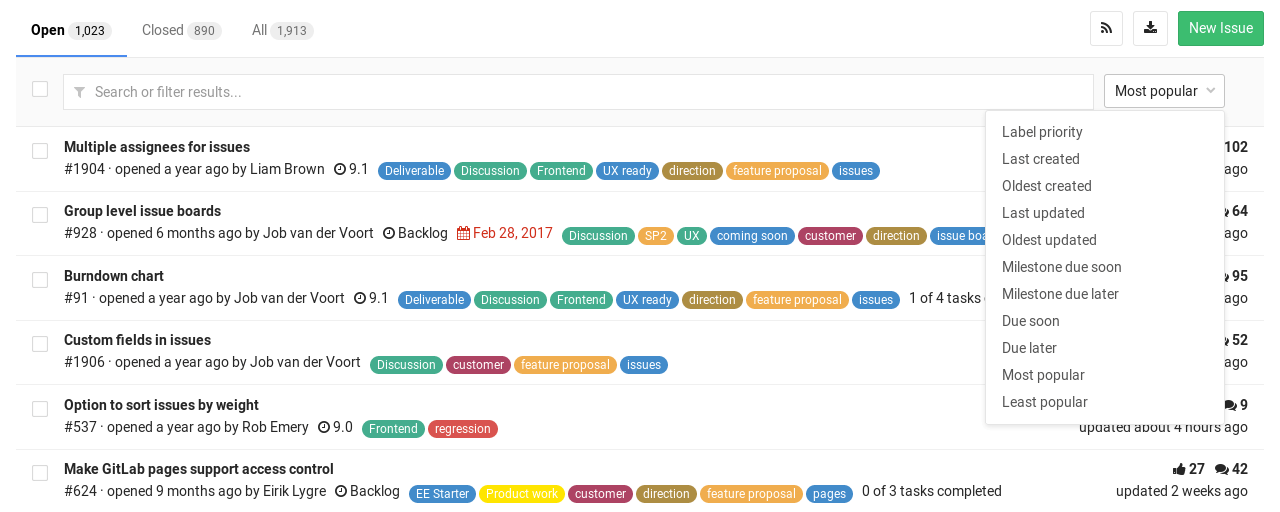Image resolution: width=1280 pixels, height=512 pixels.
Task: Switch to the All issues tab
Action: 282,30
